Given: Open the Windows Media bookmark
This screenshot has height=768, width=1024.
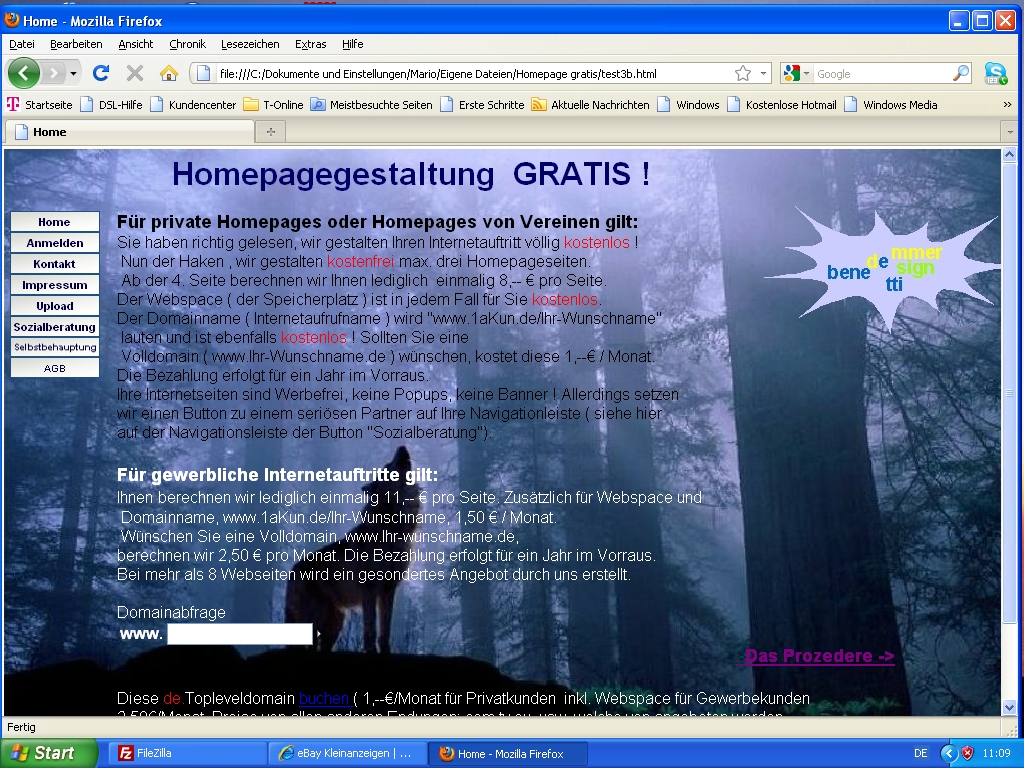Looking at the screenshot, I should [x=891, y=104].
